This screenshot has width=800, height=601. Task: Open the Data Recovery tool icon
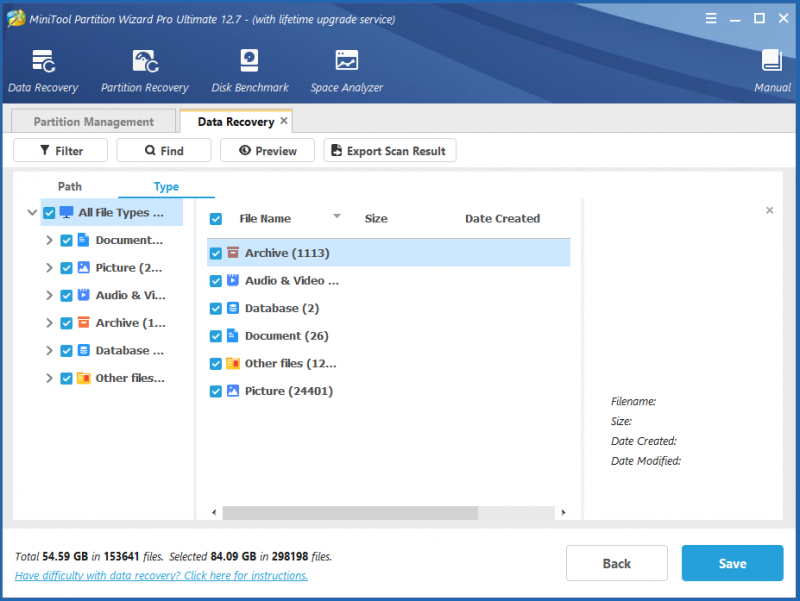43,61
